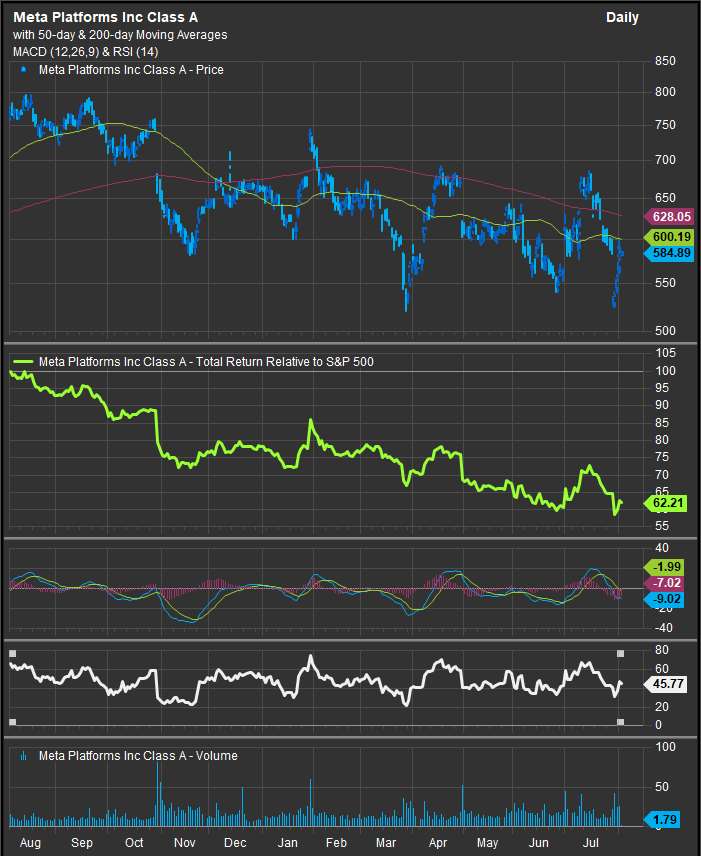The height and width of the screenshot is (856, 701).
Task: Click the green relative return legend line
Action: point(23,361)
